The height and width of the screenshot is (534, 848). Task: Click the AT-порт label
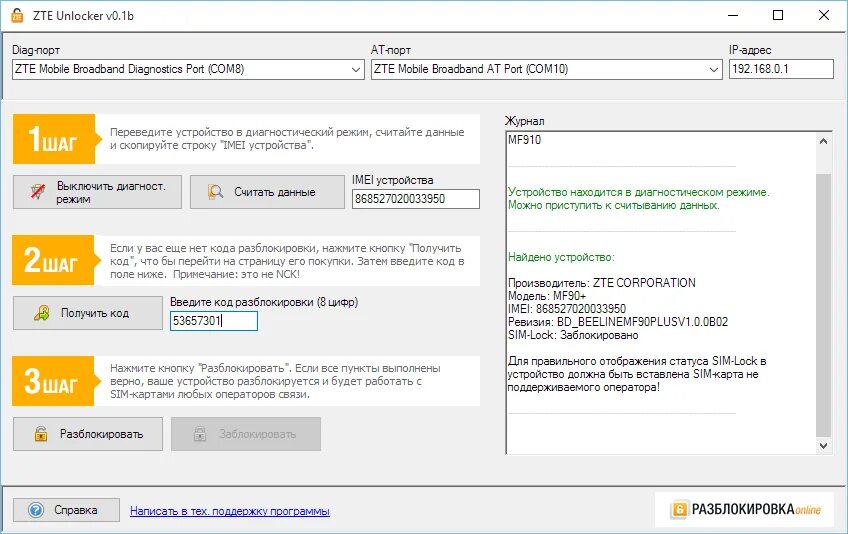pyautogui.click(x=390, y=50)
